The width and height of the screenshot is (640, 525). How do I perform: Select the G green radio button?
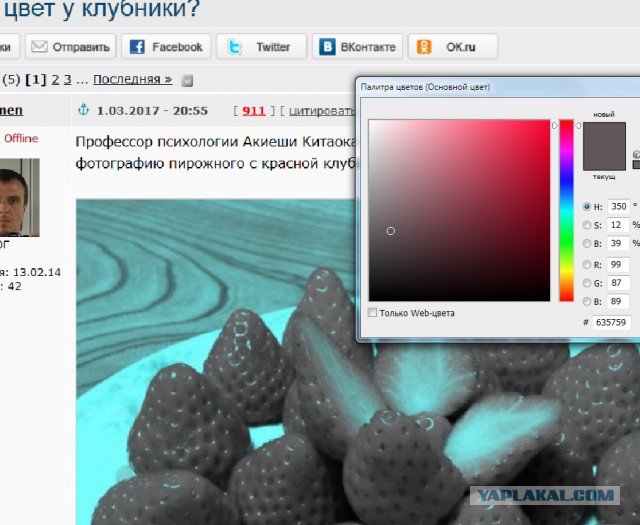[x=587, y=283]
